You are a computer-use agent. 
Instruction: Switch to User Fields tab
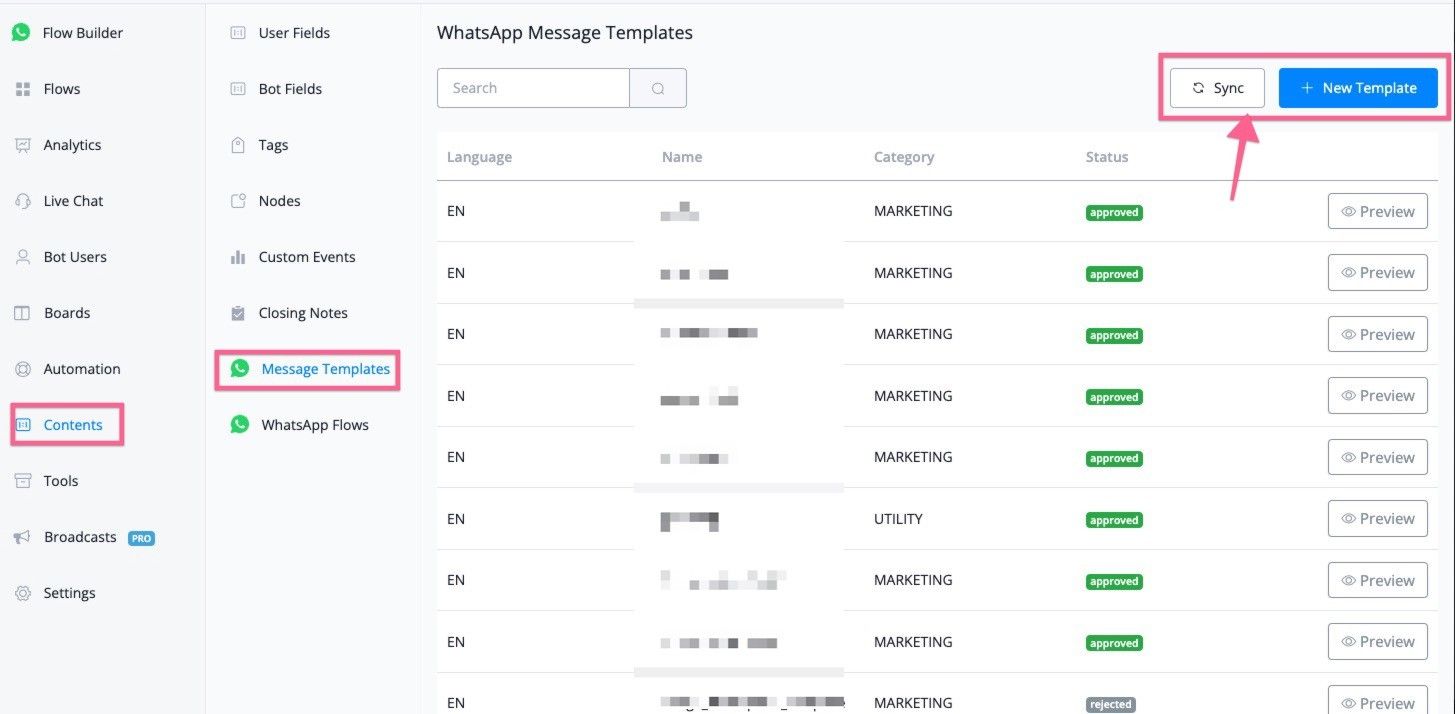point(293,33)
